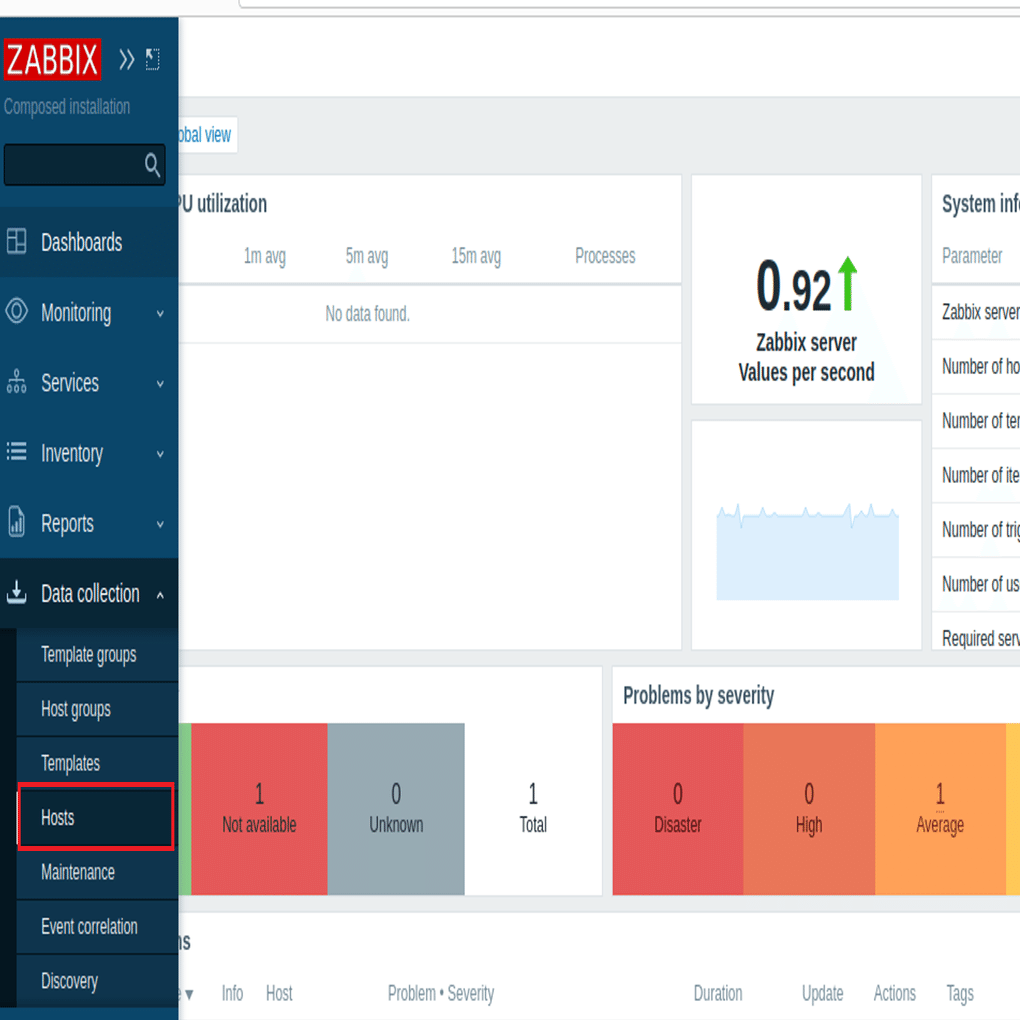The width and height of the screenshot is (1020, 1020).
Task: Open Services via its sidebar icon
Action: [17, 382]
